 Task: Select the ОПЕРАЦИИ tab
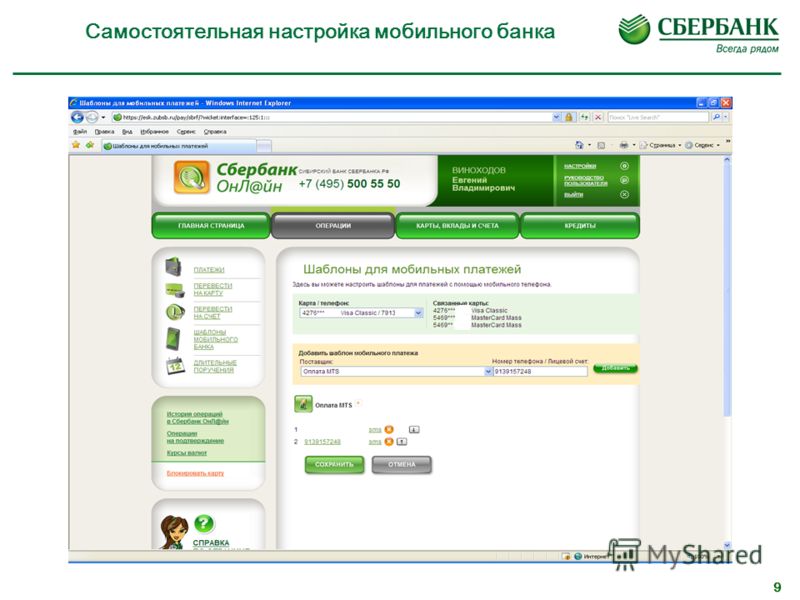[333, 226]
